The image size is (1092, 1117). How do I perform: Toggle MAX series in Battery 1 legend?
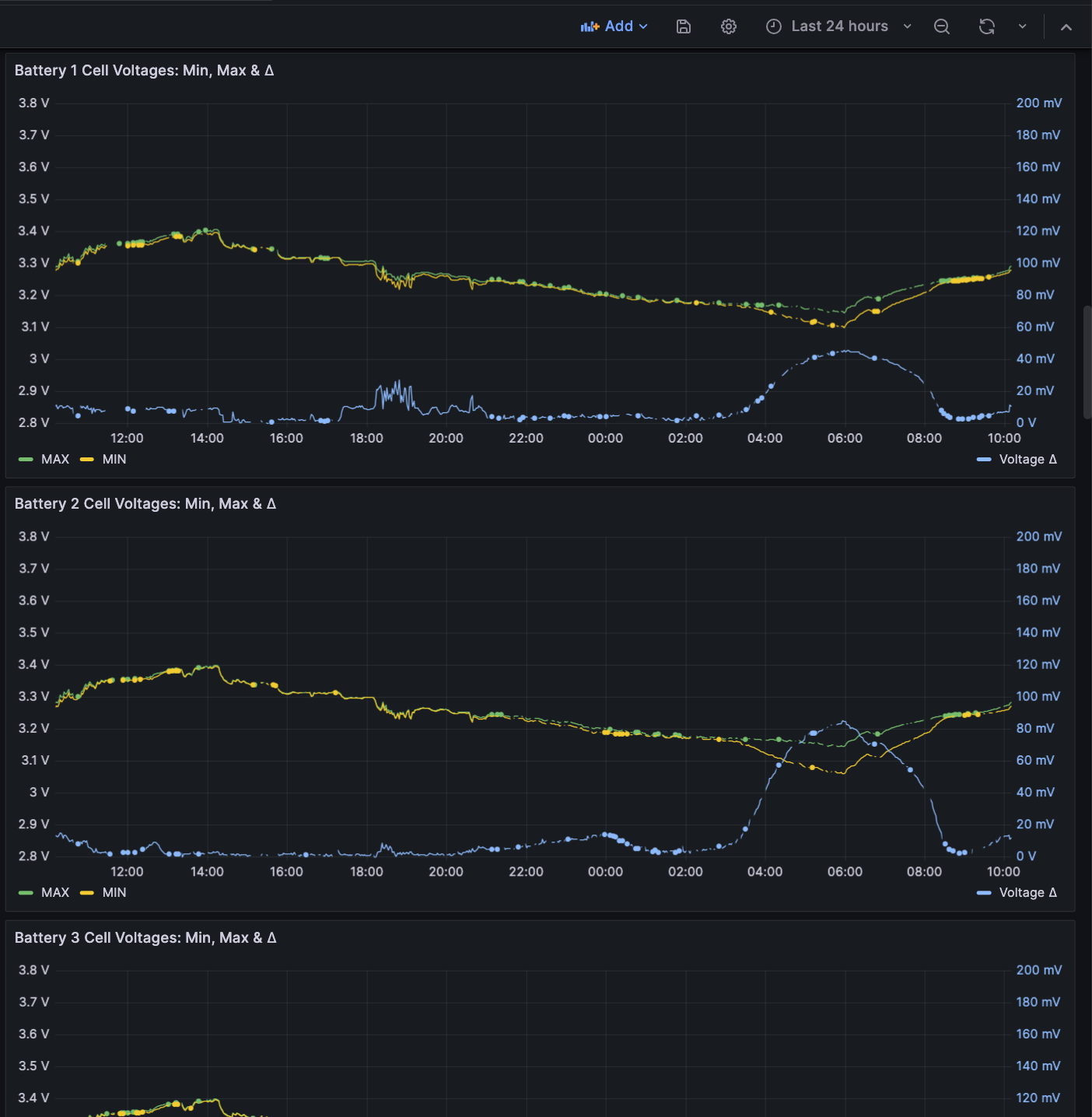(x=55, y=460)
